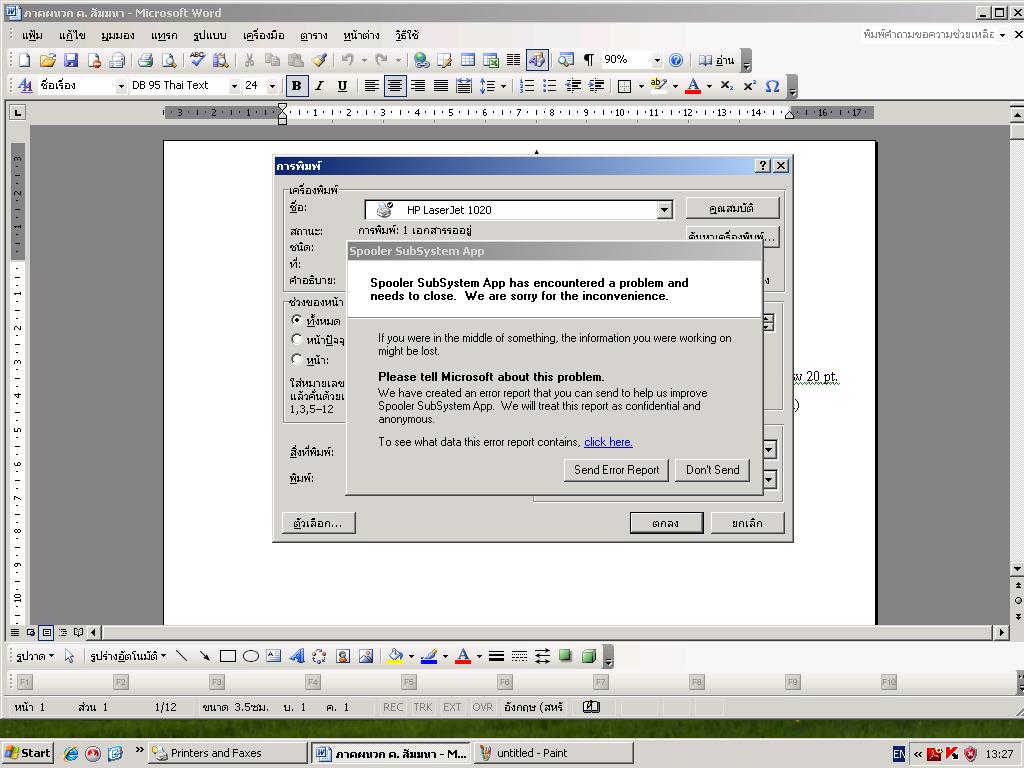Click the Copy icon
Viewport: 1024px width, 768px height.
pos(272,60)
